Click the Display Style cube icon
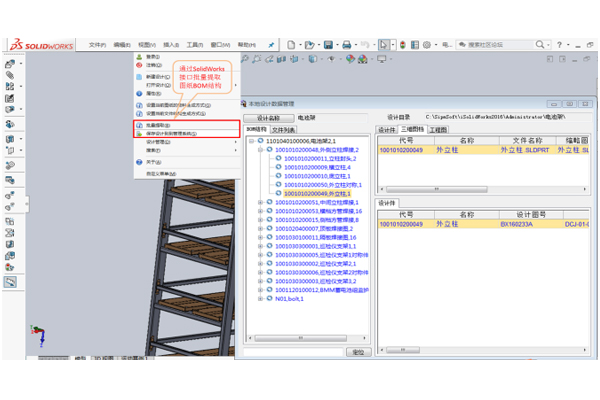 tap(313, 59)
